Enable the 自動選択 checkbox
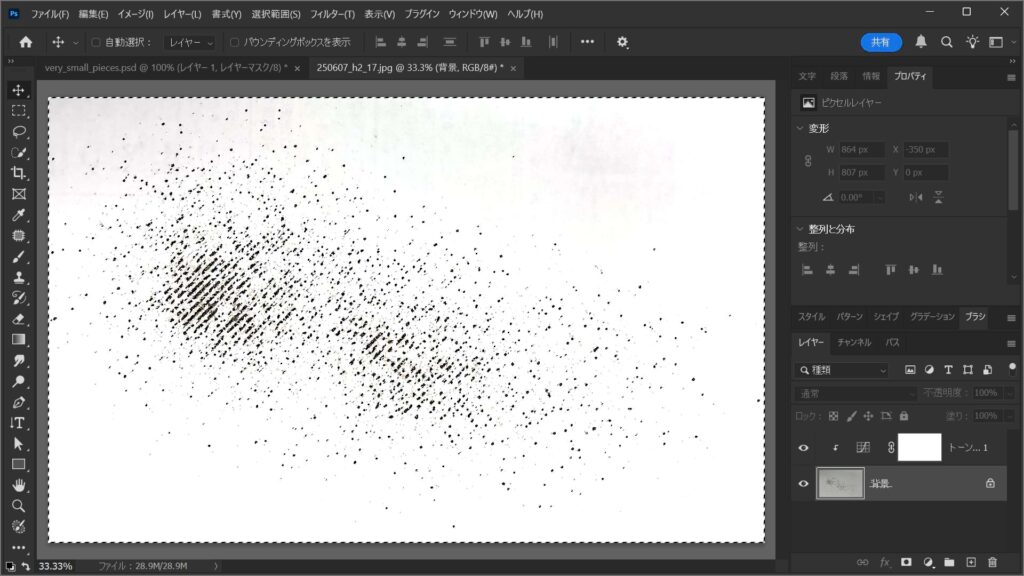 [x=96, y=42]
